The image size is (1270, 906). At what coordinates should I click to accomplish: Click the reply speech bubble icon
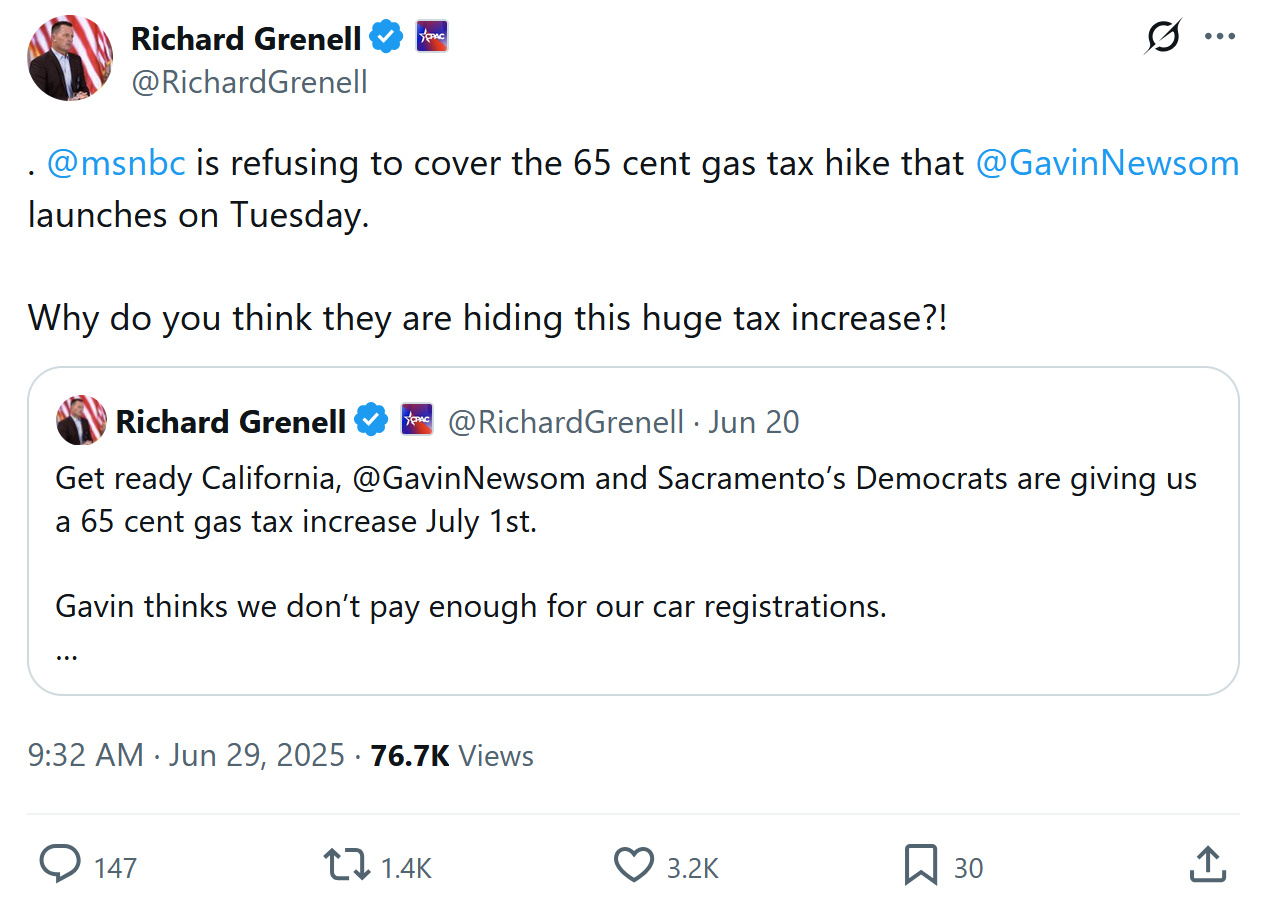tap(60, 866)
